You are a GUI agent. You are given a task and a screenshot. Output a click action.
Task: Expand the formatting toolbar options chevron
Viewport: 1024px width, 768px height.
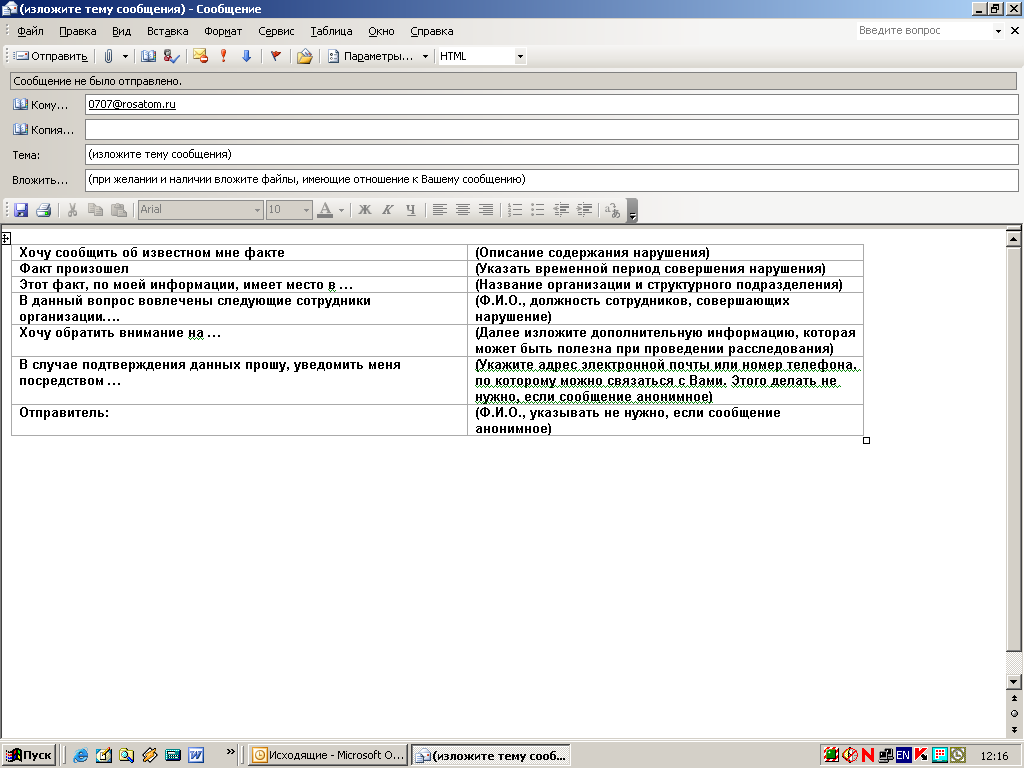click(632, 210)
